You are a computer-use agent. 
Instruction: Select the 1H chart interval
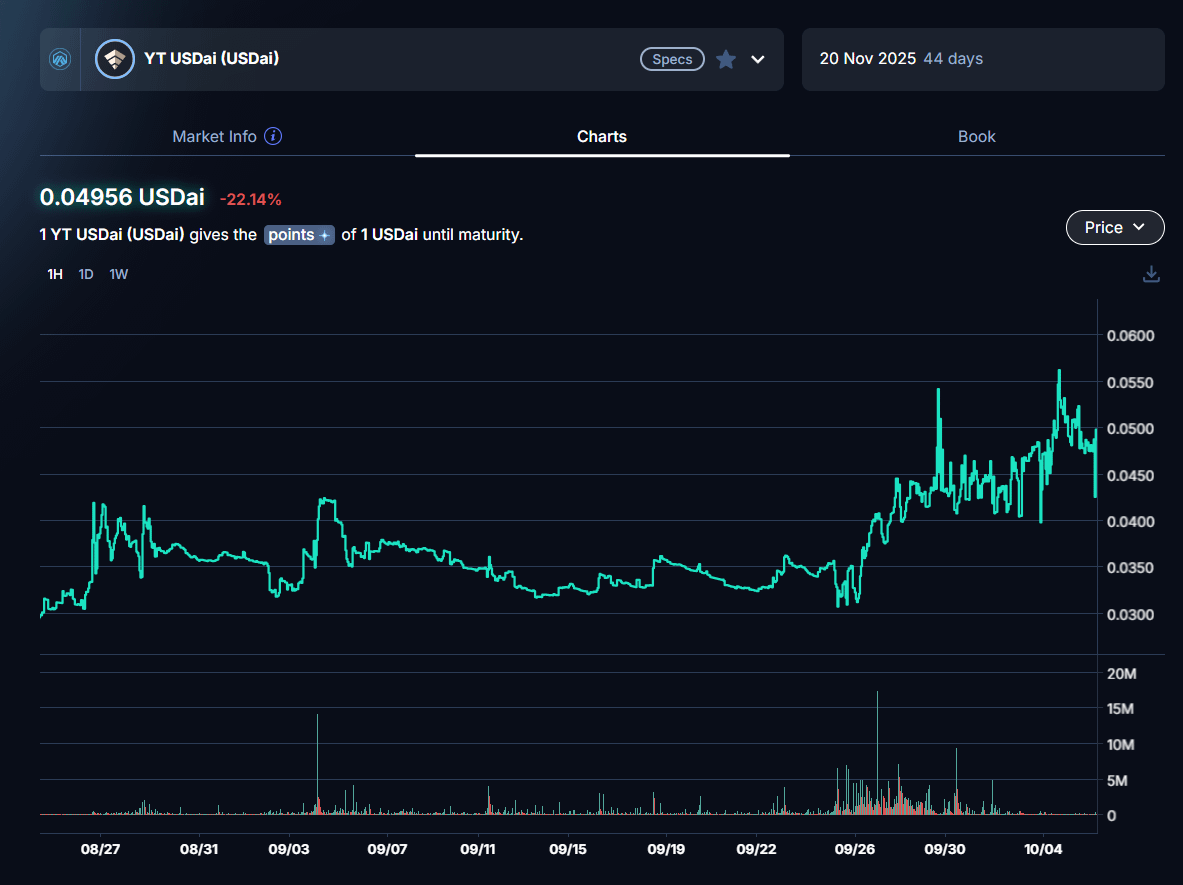click(55, 274)
